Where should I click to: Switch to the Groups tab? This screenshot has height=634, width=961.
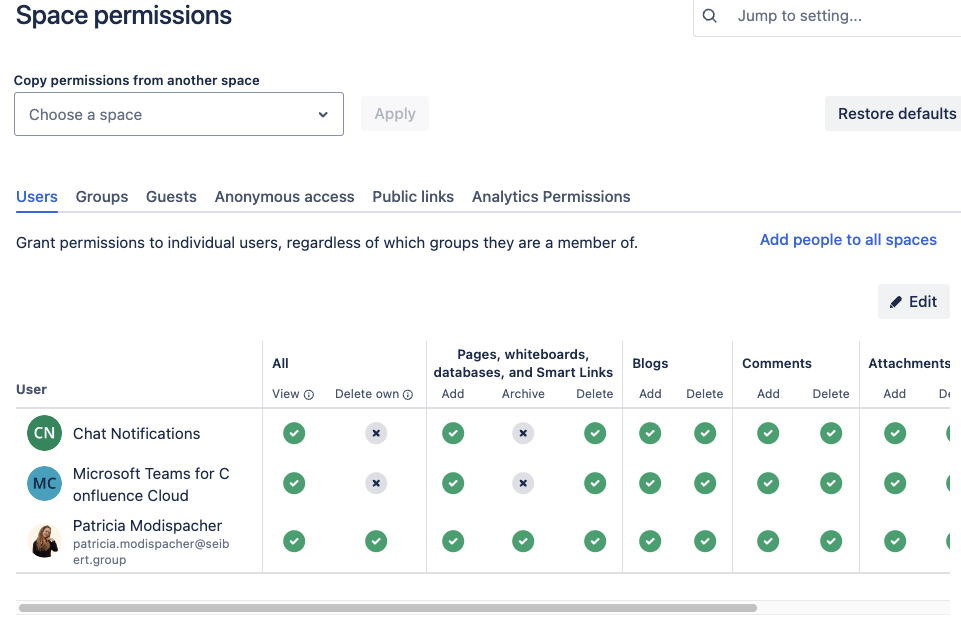coord(101,197)
